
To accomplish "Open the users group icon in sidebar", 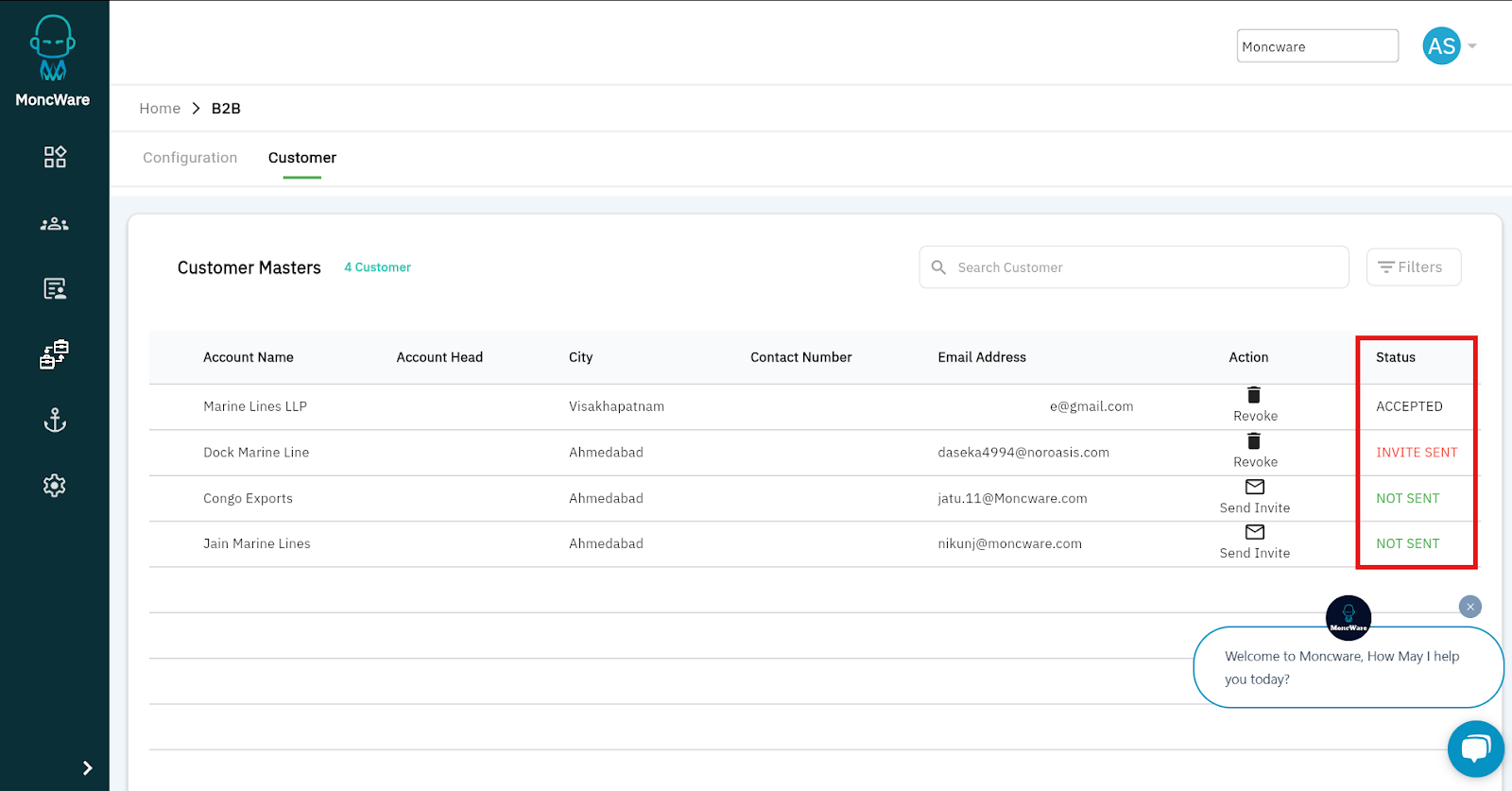I will 55,224.
